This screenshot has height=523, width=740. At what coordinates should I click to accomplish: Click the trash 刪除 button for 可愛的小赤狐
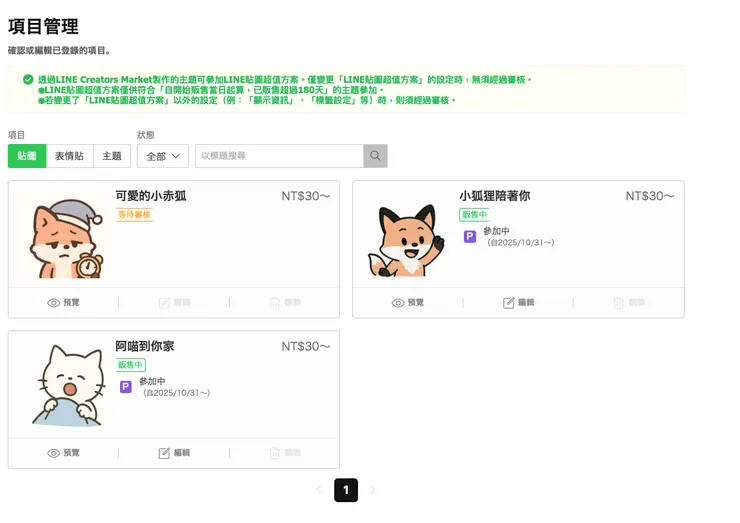285,303
